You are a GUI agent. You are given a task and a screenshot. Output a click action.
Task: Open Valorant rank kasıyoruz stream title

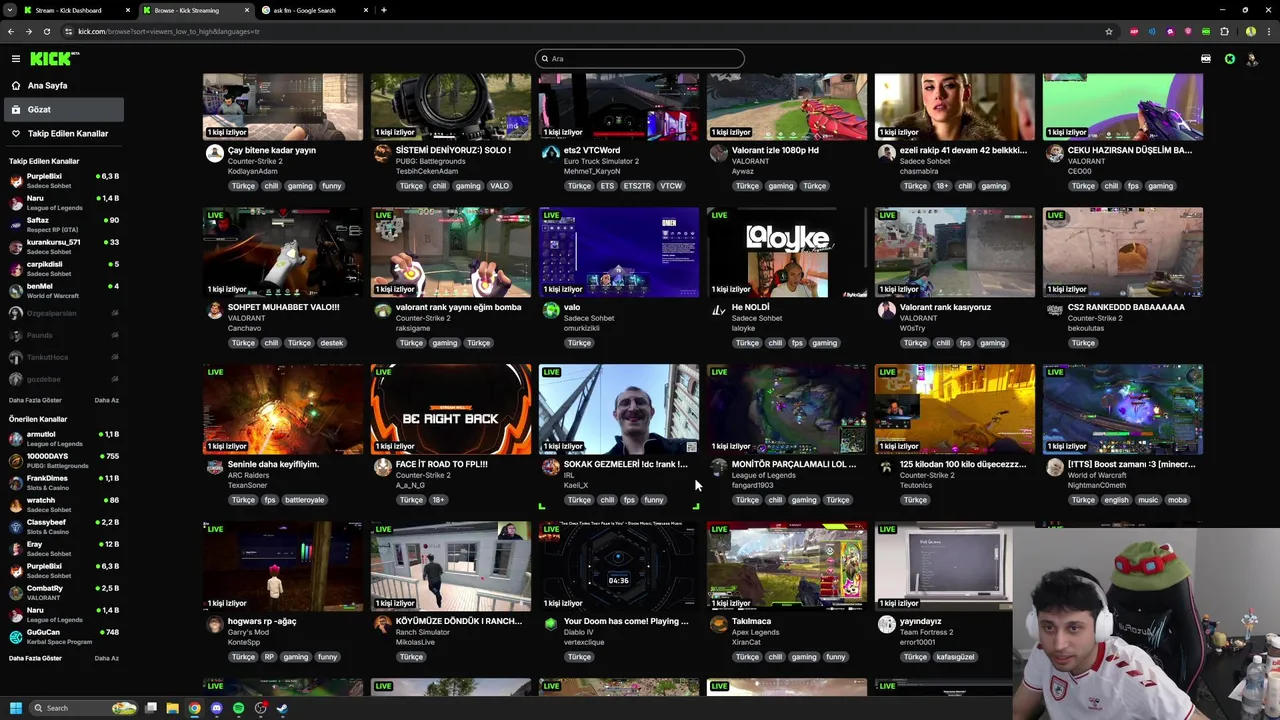click(945, 307)
